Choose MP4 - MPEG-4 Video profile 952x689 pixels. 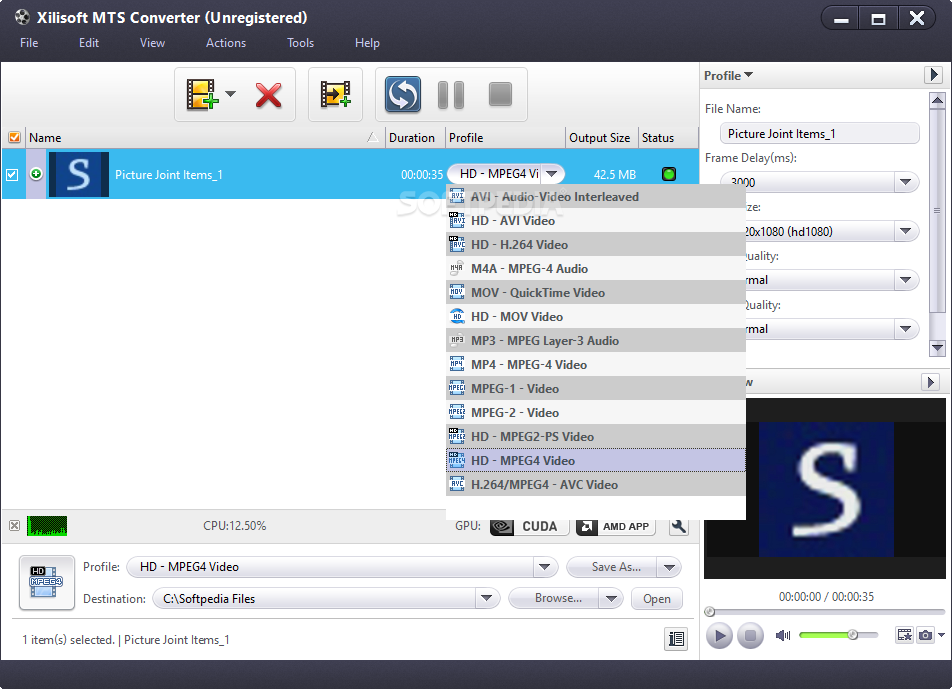[596, 365]
